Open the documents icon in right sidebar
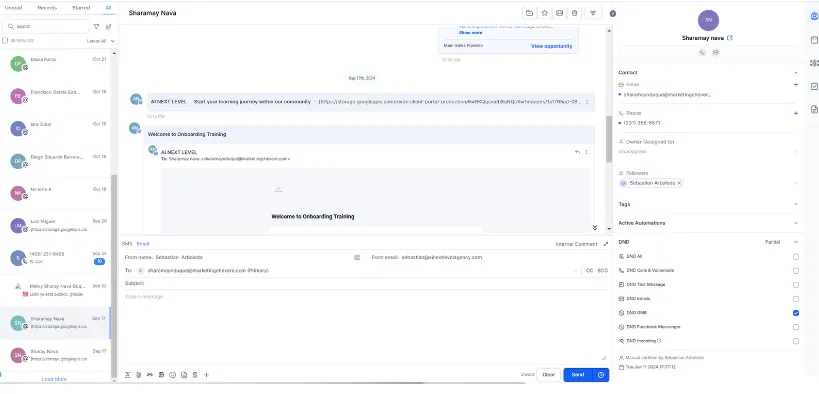Image resolution: width=819 pixels, height=394 pixels. pyautogui.click(x=814, y=109)
